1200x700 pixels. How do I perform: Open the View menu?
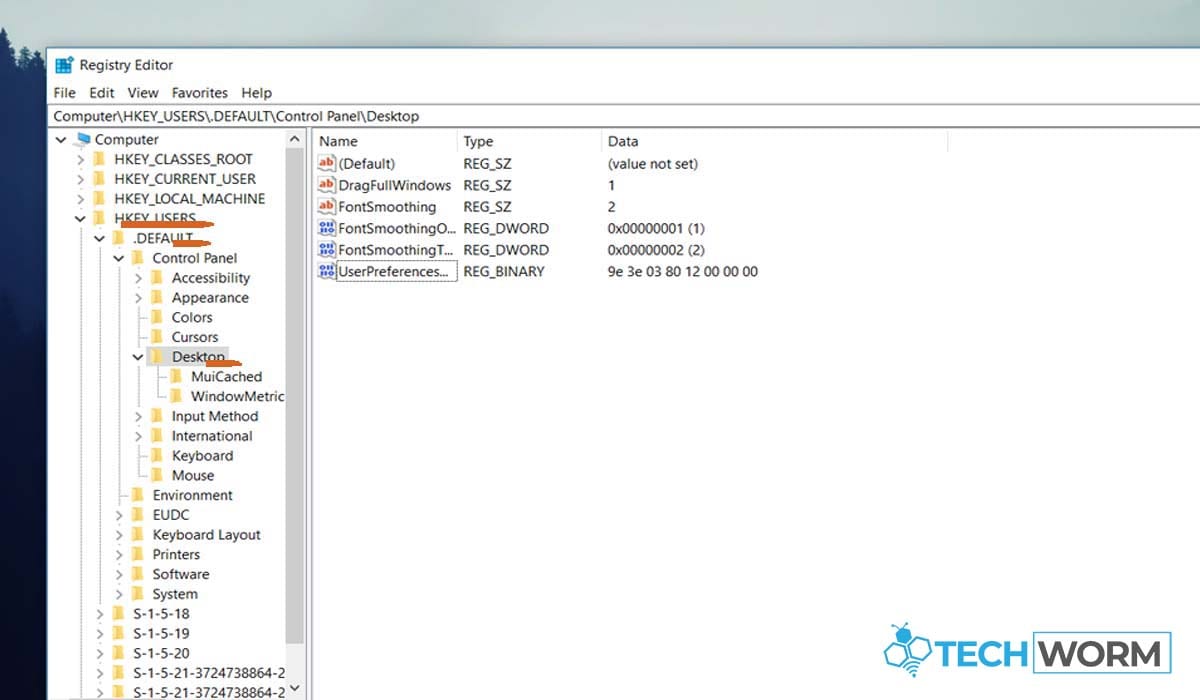(x=143, y=92)
